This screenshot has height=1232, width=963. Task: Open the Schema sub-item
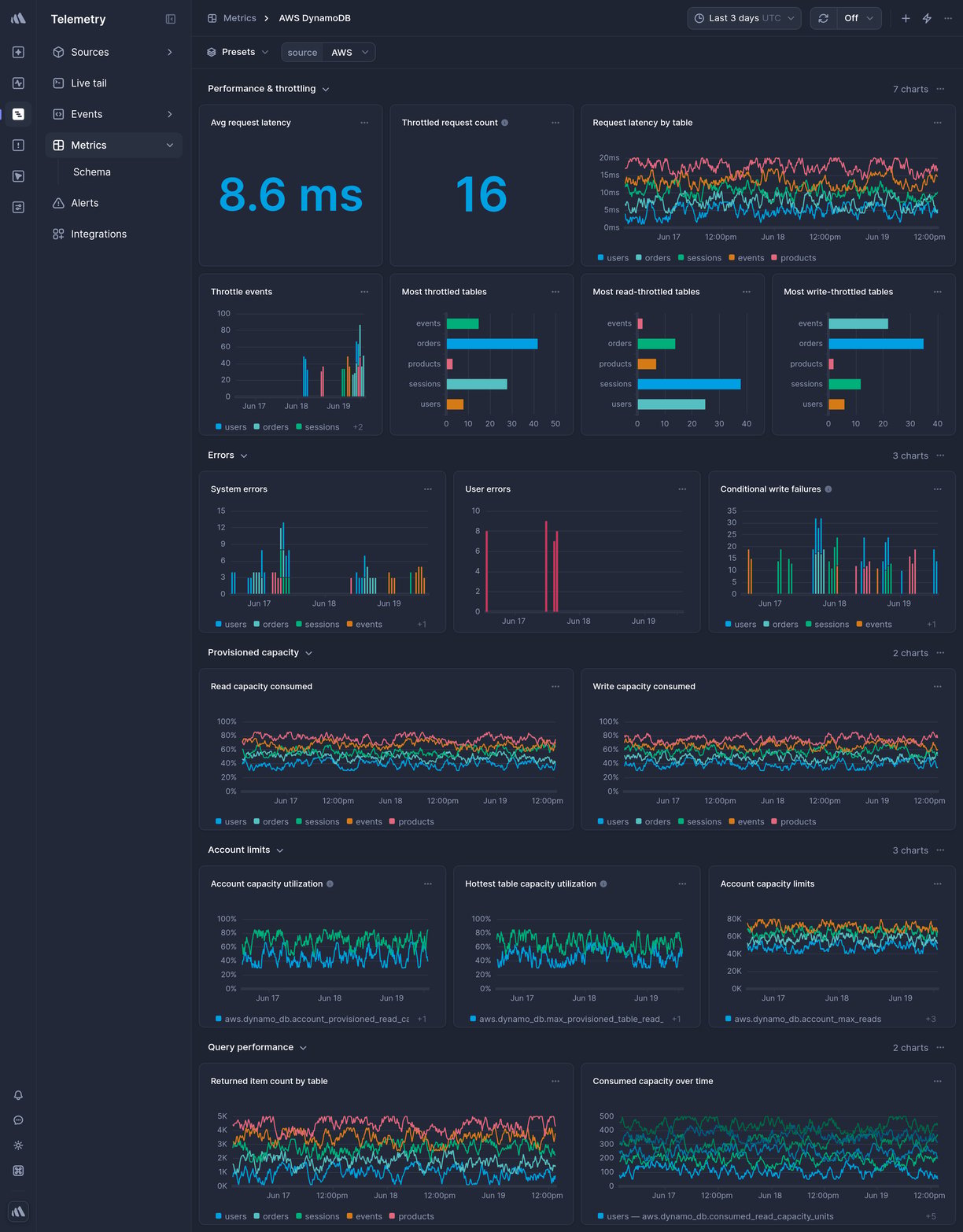pos(92,172)
